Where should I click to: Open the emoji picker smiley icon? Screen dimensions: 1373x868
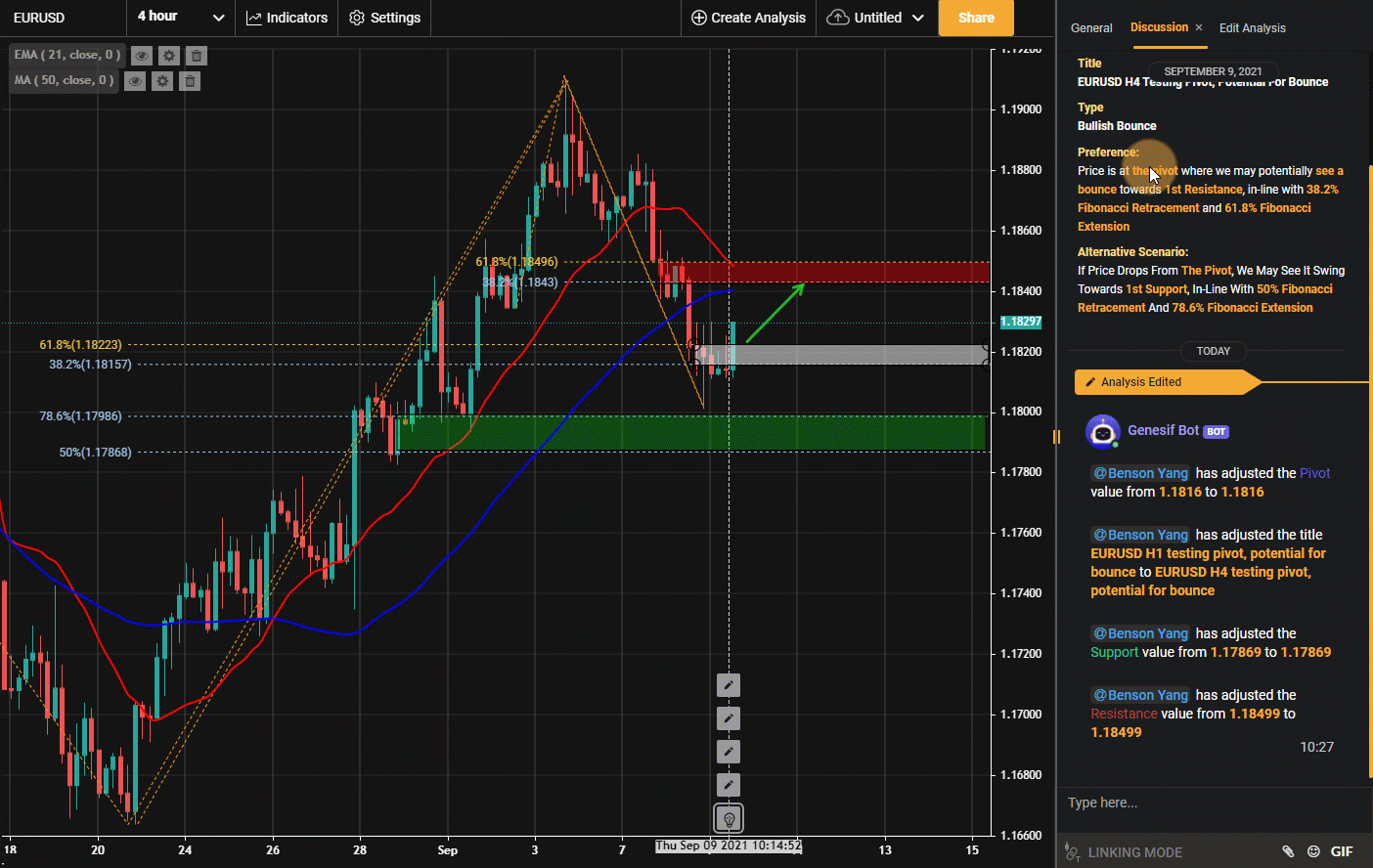(x=1313, y=851)
